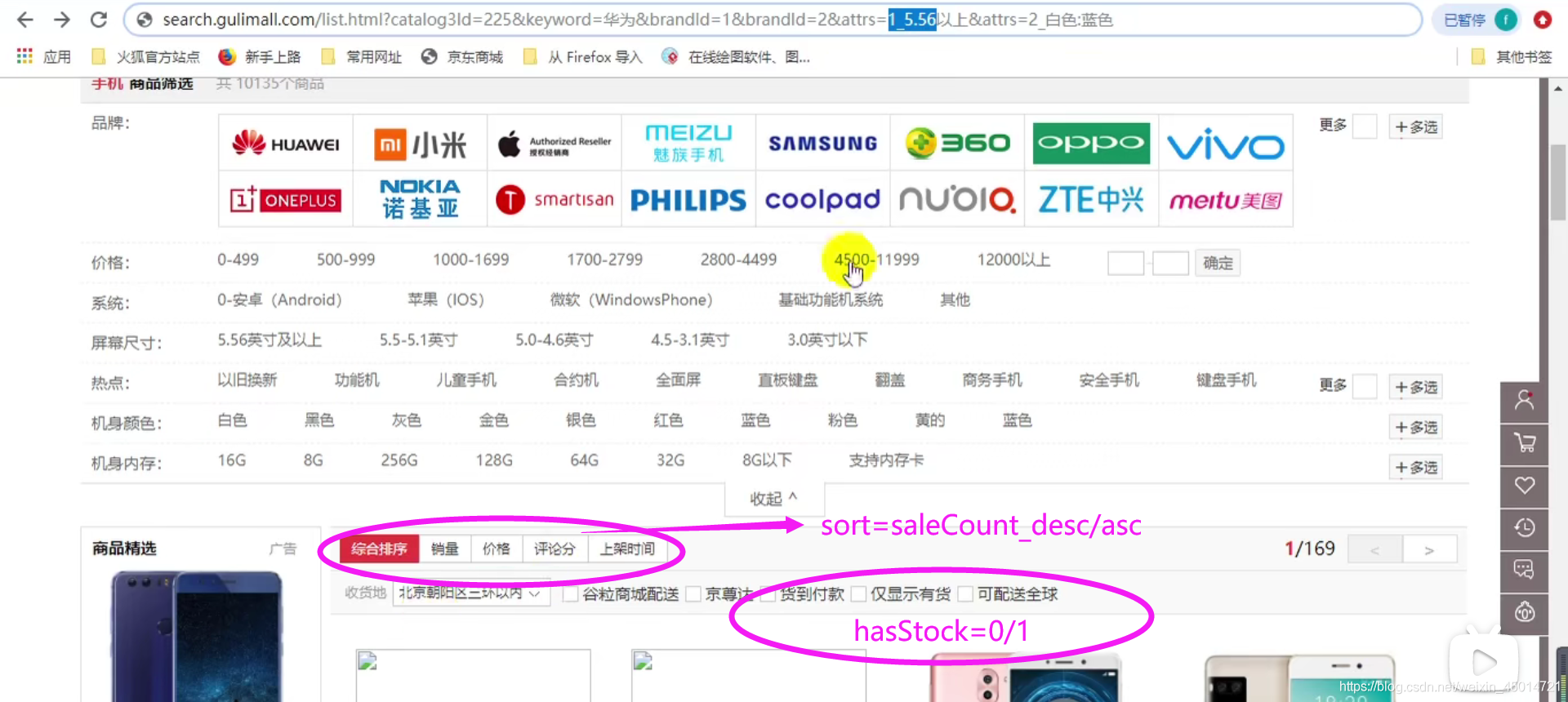Open the 商品精选 featured blue phone image
The height and width of the screenshot is (702, 1568).
196,635
